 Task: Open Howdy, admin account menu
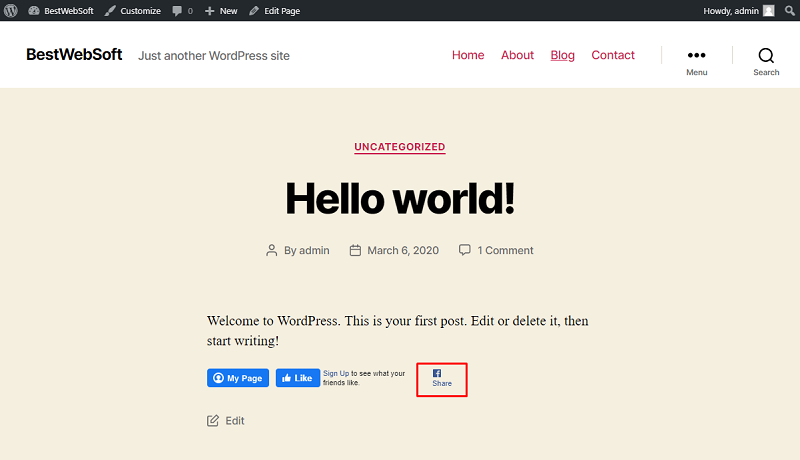click(x=738, y=11)
